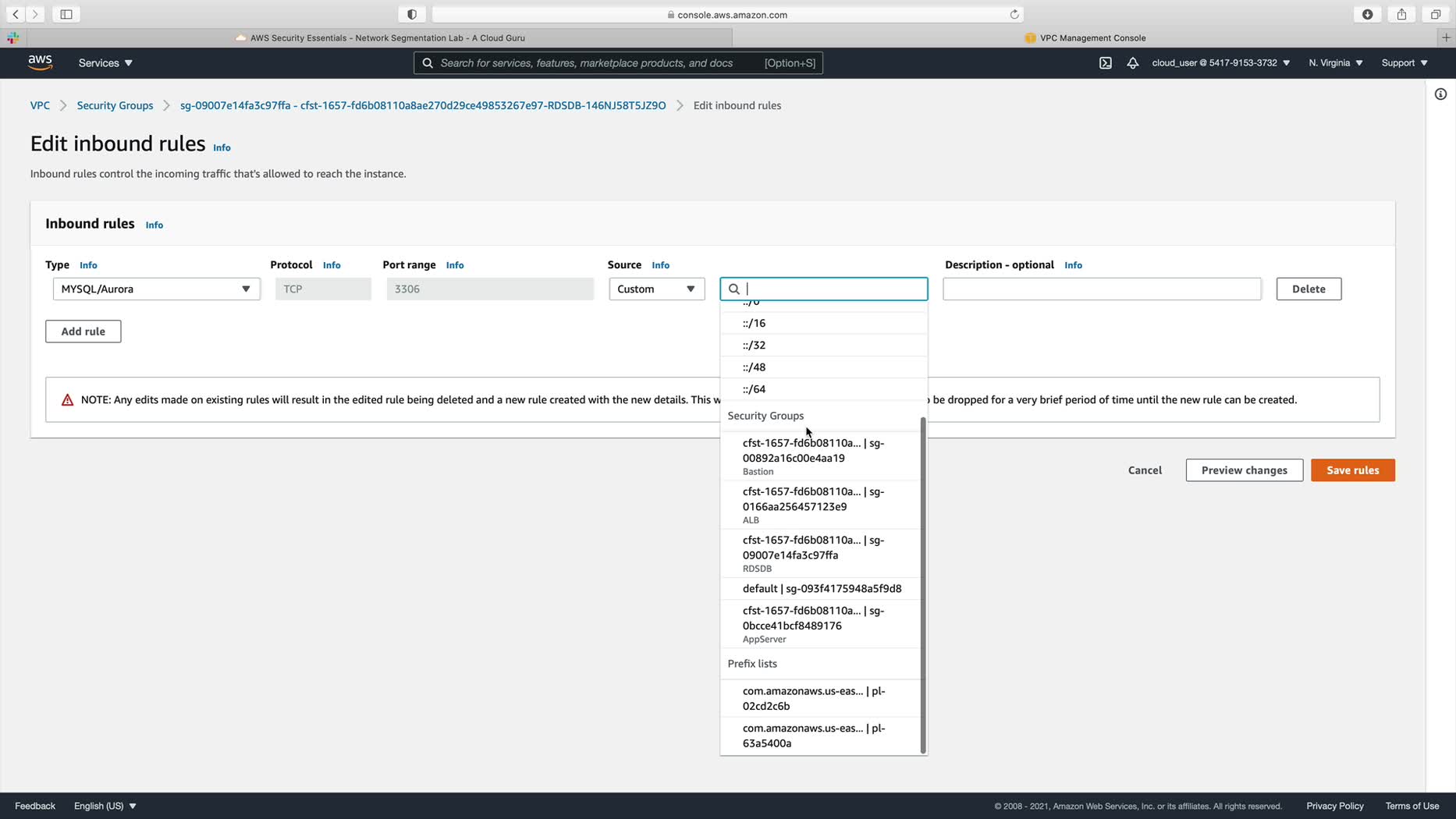Choose the RDSDB security group option
Image resolution: width=1456 pixels, height=819 pixels.
[820, 553]
